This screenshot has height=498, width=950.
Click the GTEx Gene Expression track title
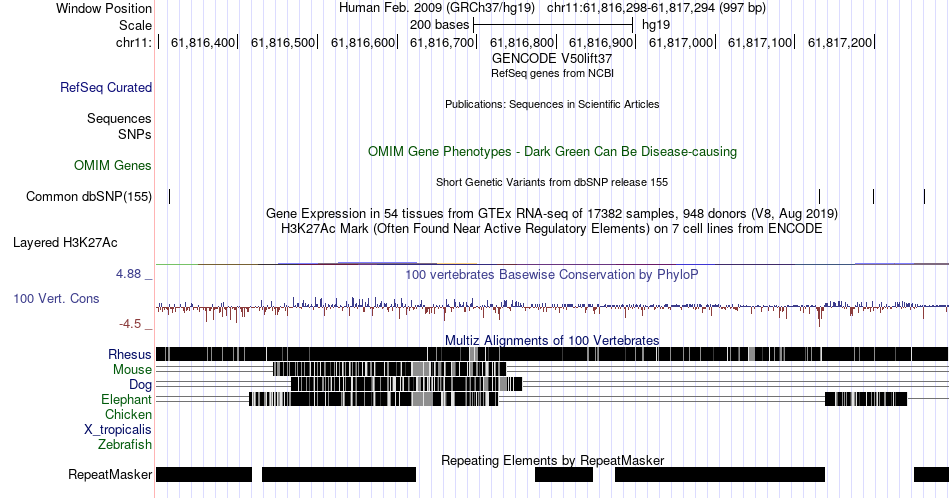(552, 213)
